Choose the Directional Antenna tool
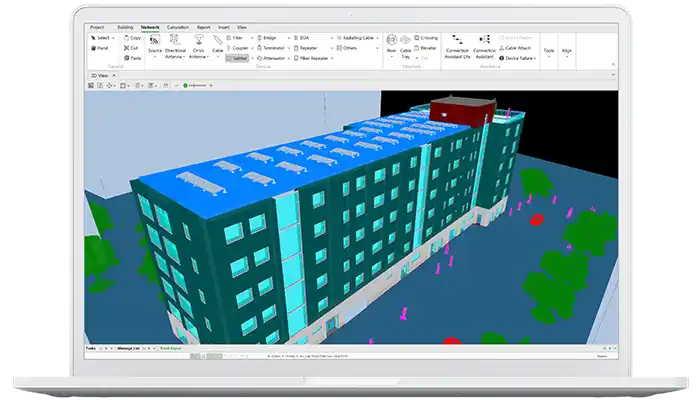700x400 pixels. [175, 43]
